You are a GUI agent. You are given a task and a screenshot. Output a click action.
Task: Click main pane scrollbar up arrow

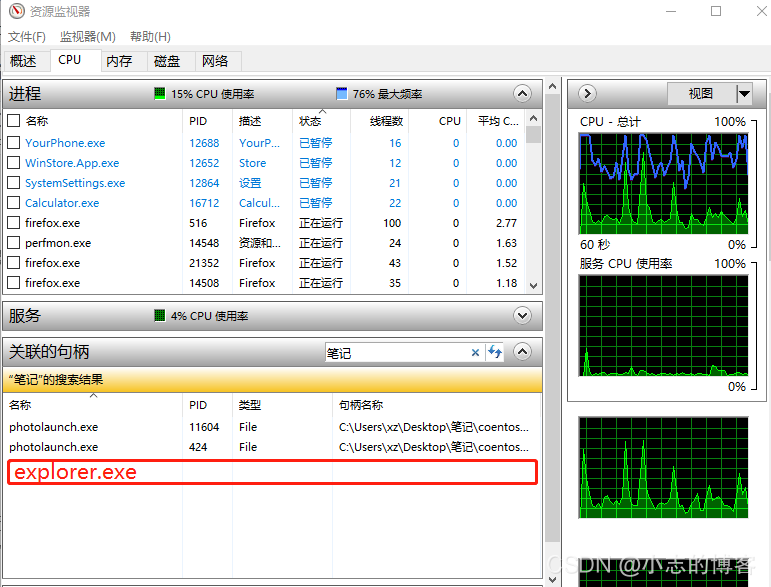pyautogui.click(x=553, y=87)
